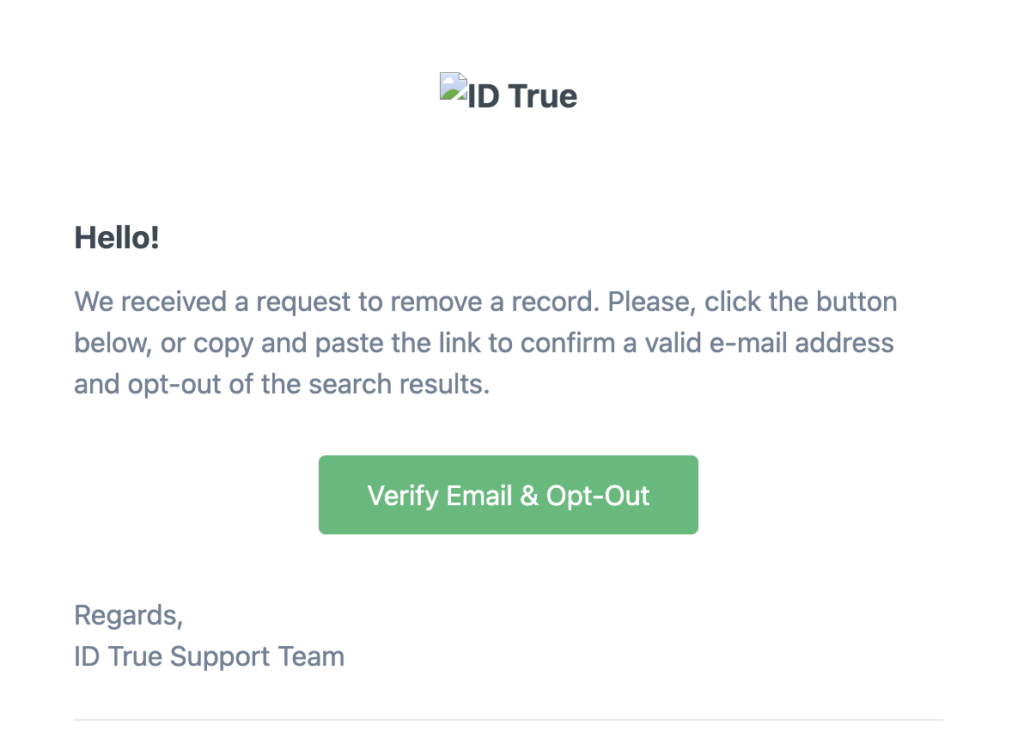Click the word "record" in the first line

[551, 301]
